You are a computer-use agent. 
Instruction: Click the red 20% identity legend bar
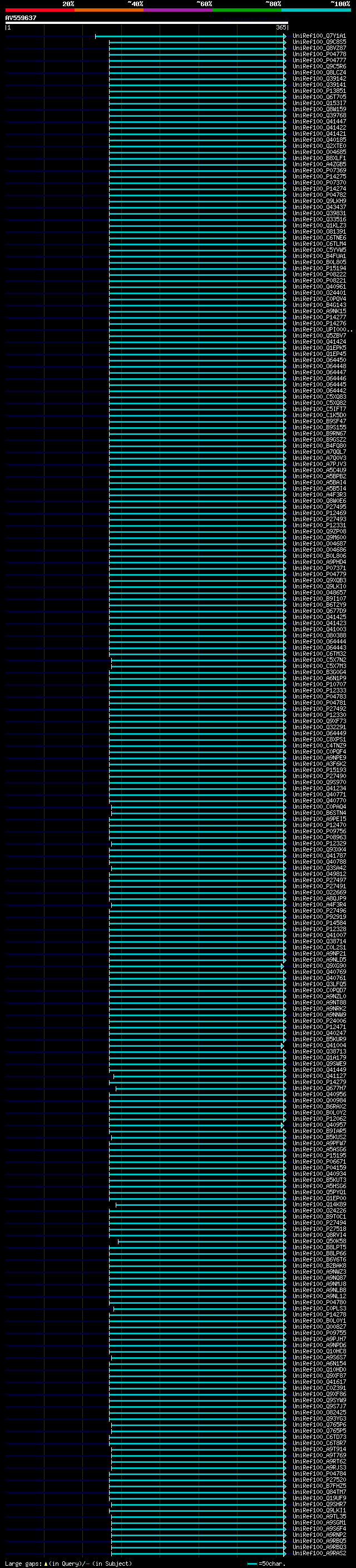39,10
